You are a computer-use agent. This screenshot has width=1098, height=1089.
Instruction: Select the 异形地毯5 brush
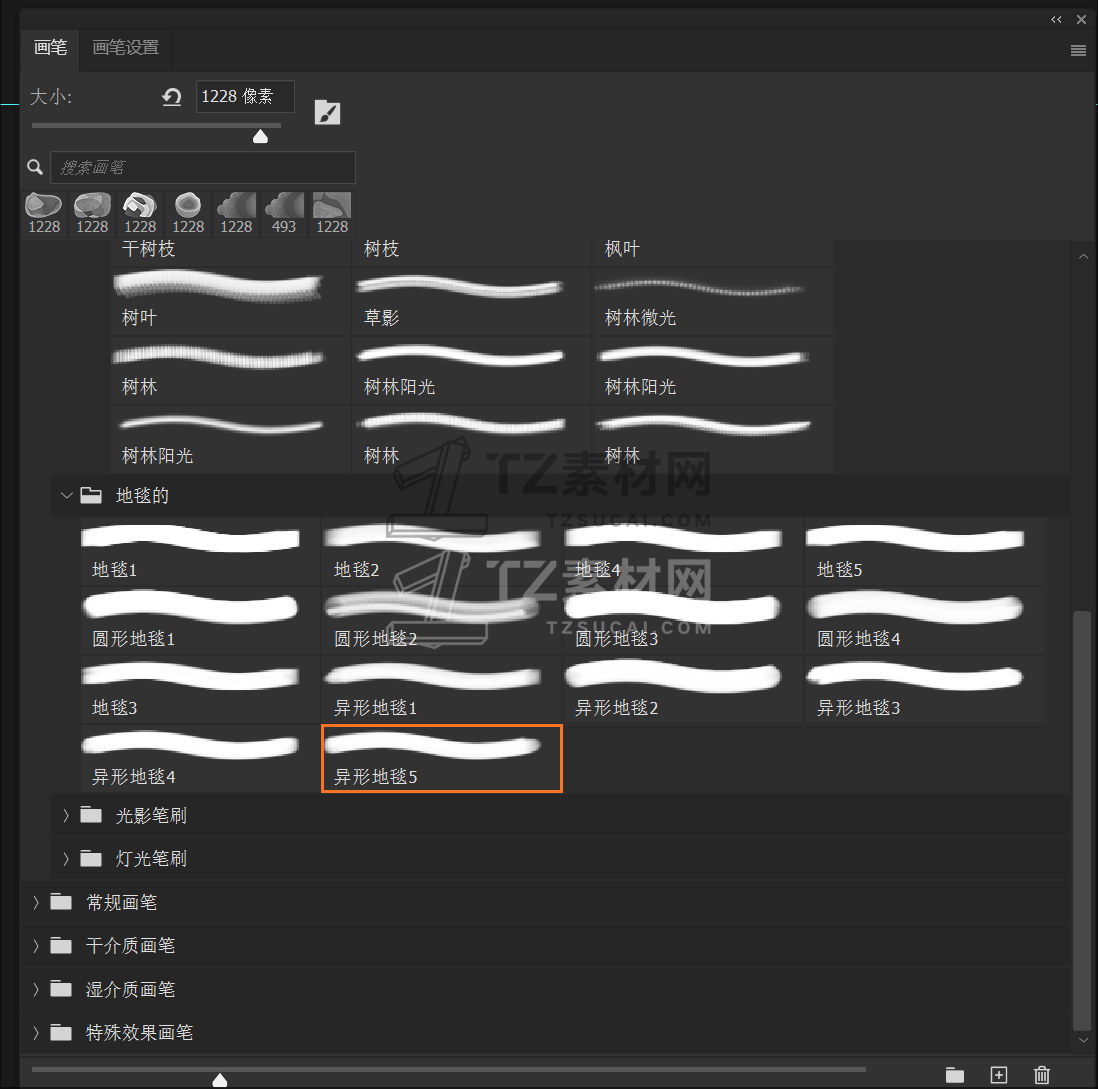tap(442, 758)
